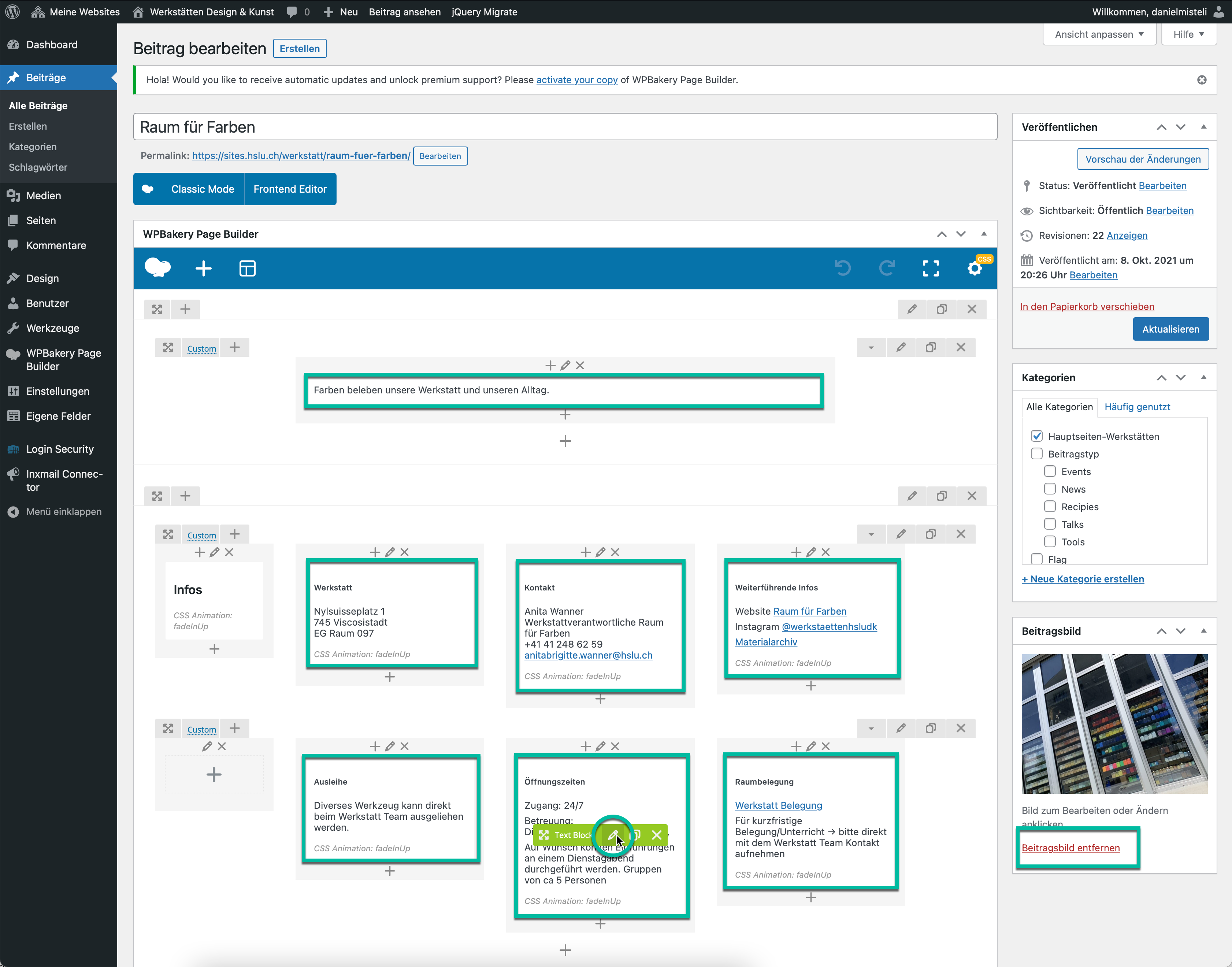The image size is (1232, 967).
Task: Click In den Papierkorb verschieben
Action: pos(1087,306)
